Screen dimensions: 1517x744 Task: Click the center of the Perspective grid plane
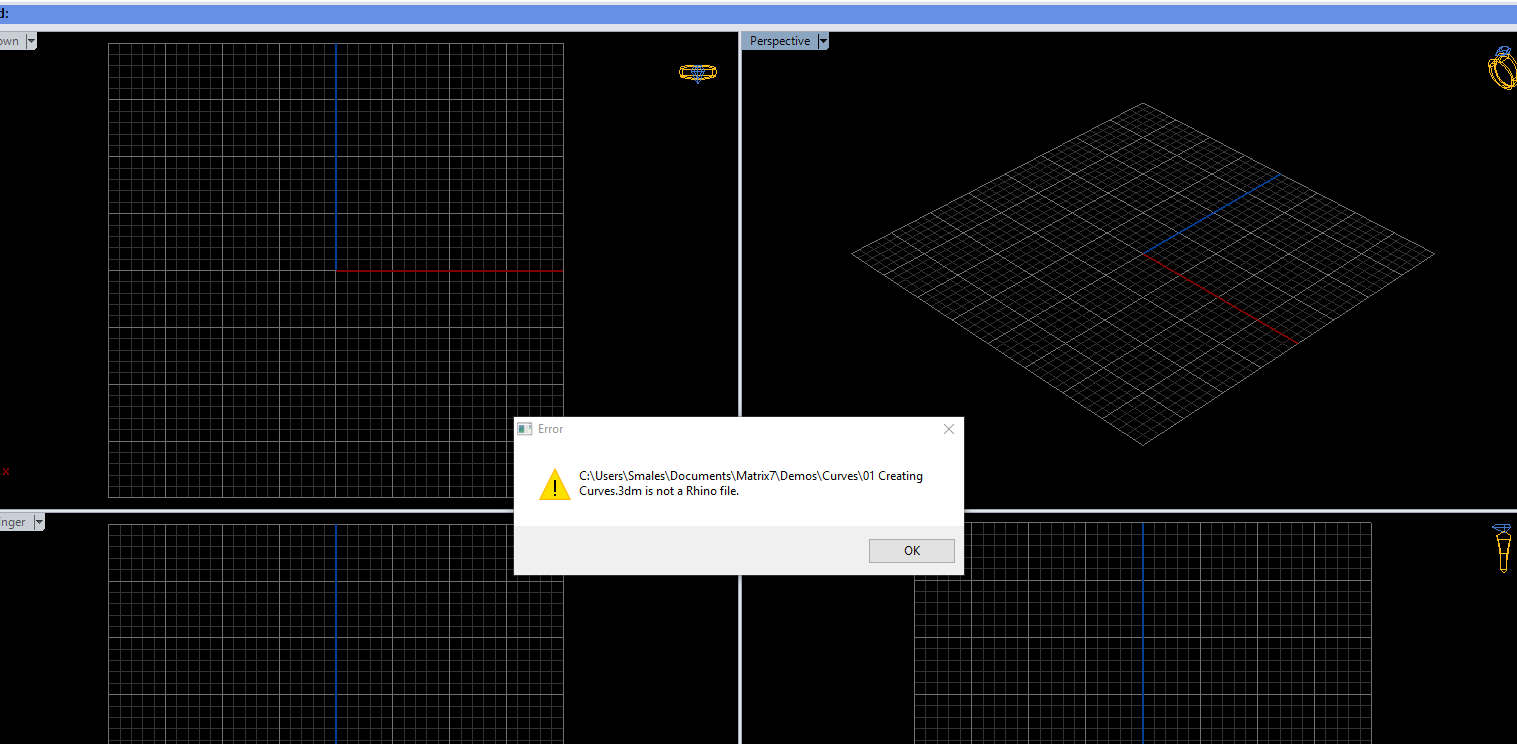1143,272
